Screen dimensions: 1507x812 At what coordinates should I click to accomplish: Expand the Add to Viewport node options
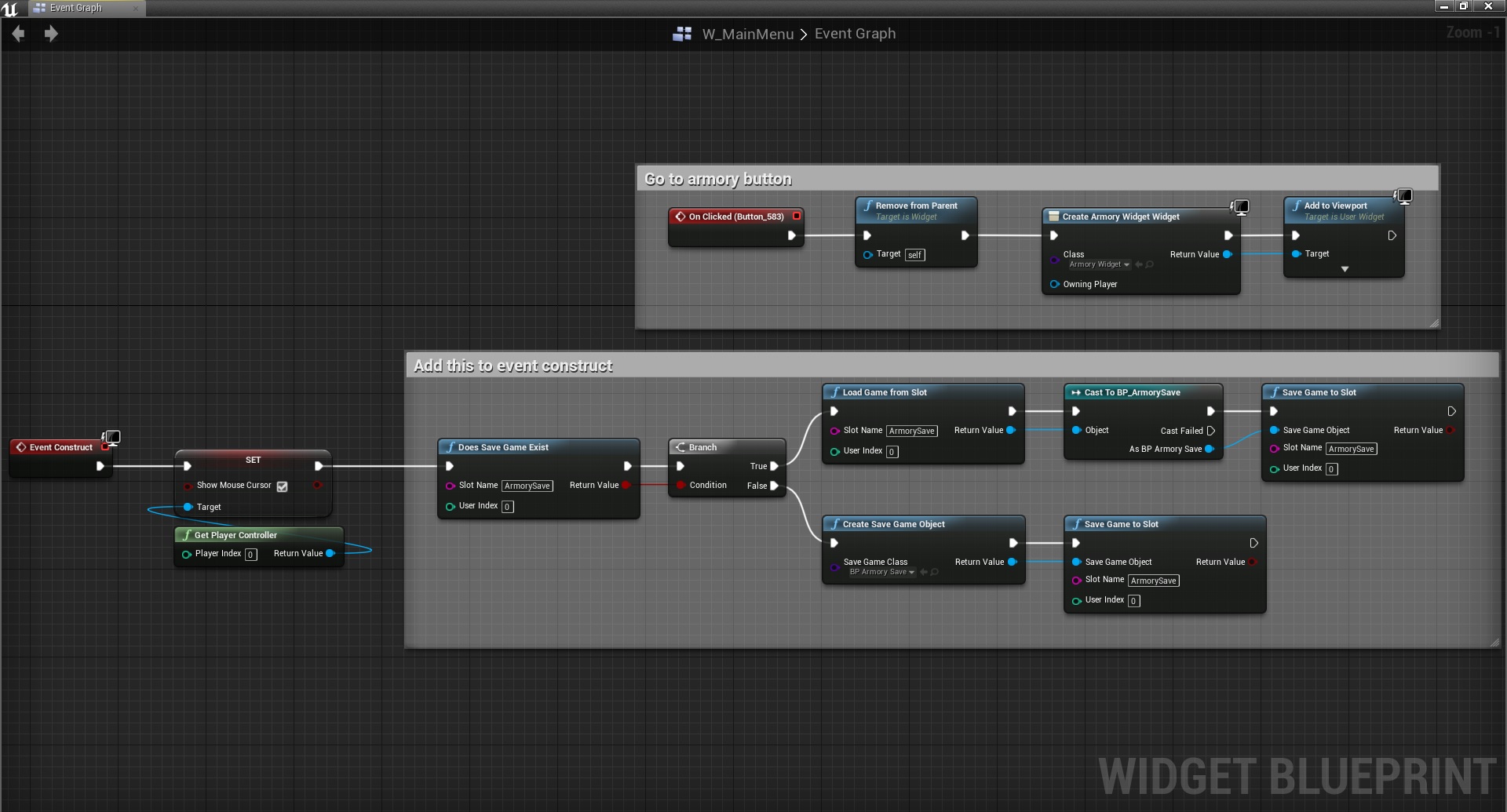click(x=1345, y=269)
